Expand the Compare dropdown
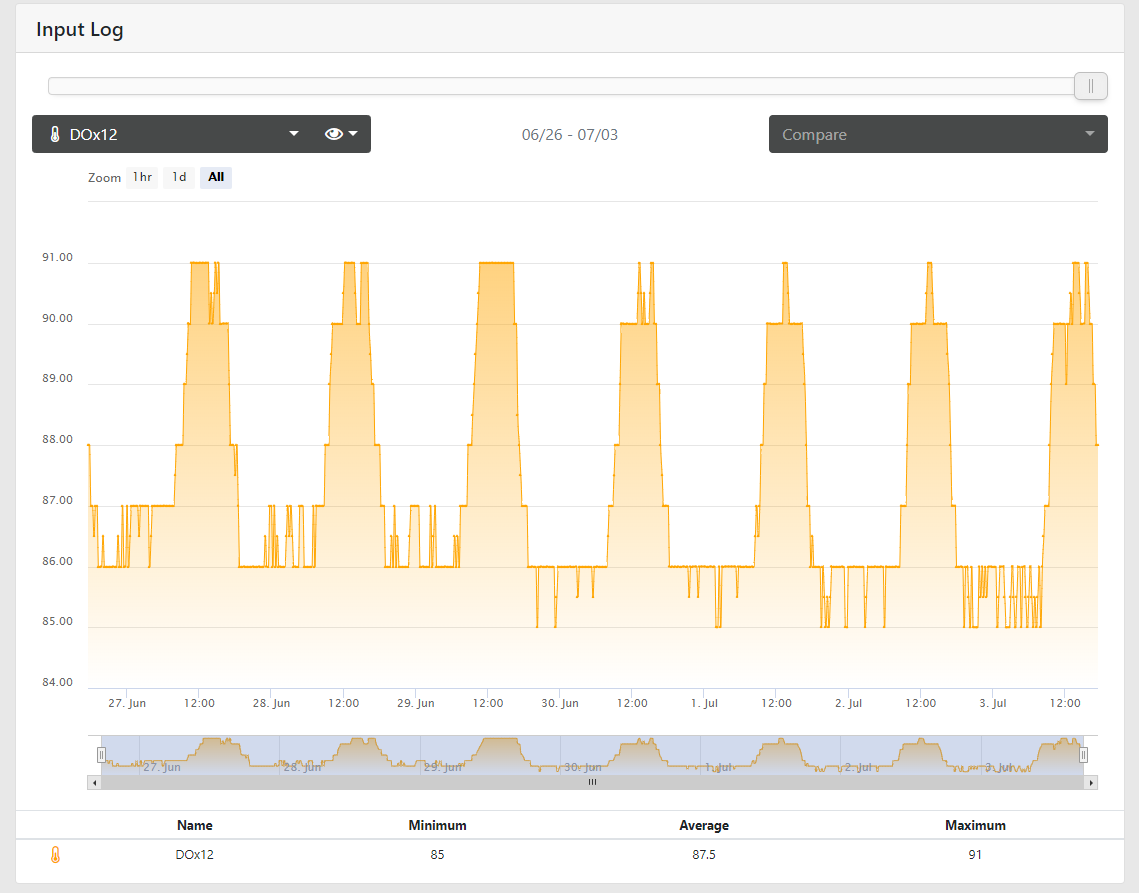 coord(938,134)
